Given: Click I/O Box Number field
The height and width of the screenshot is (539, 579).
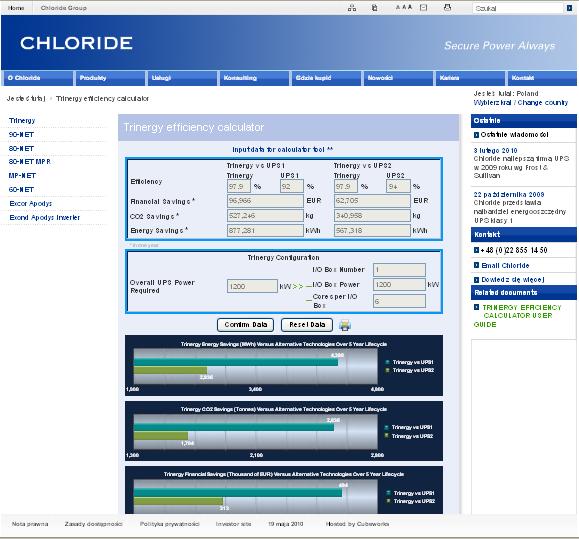Looking at the screenshot, I should 399,270.
